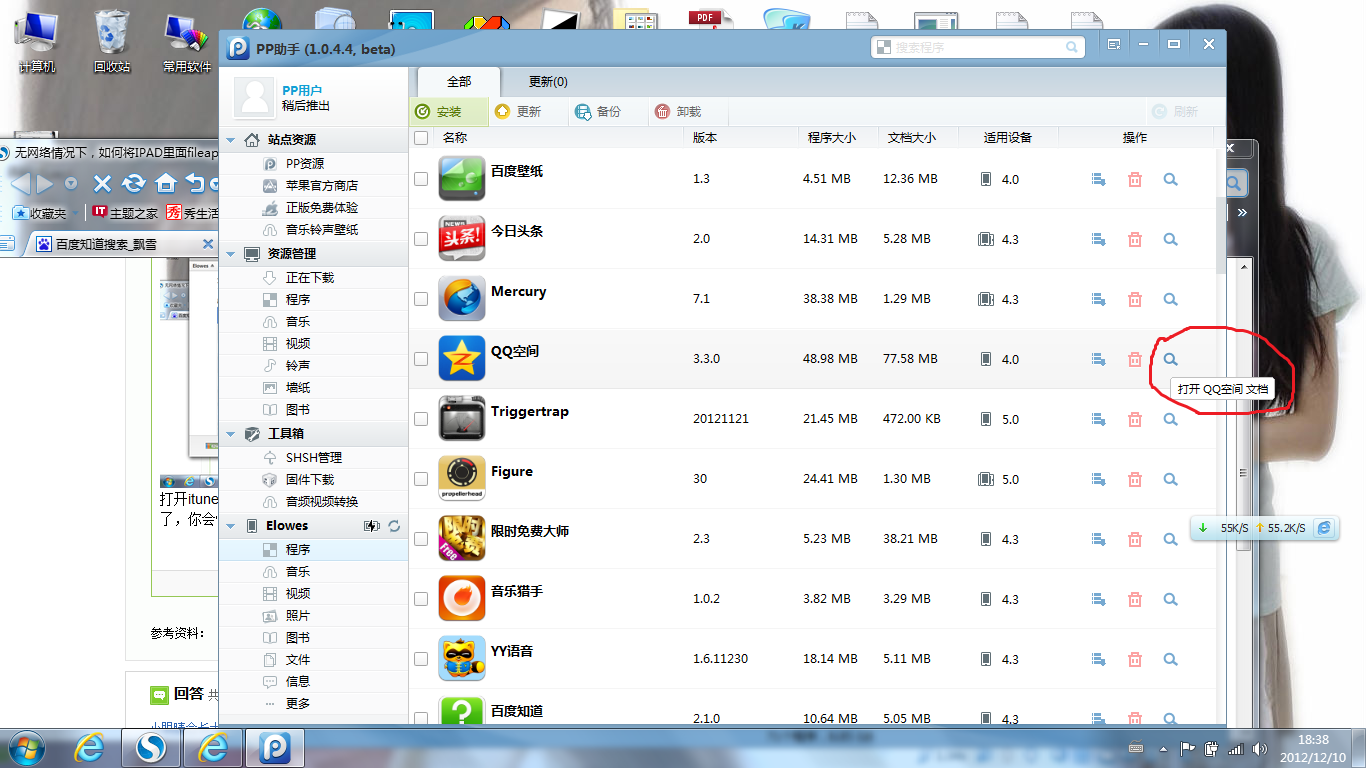Check the 百度壁纸 checkbox

point(421,179)
